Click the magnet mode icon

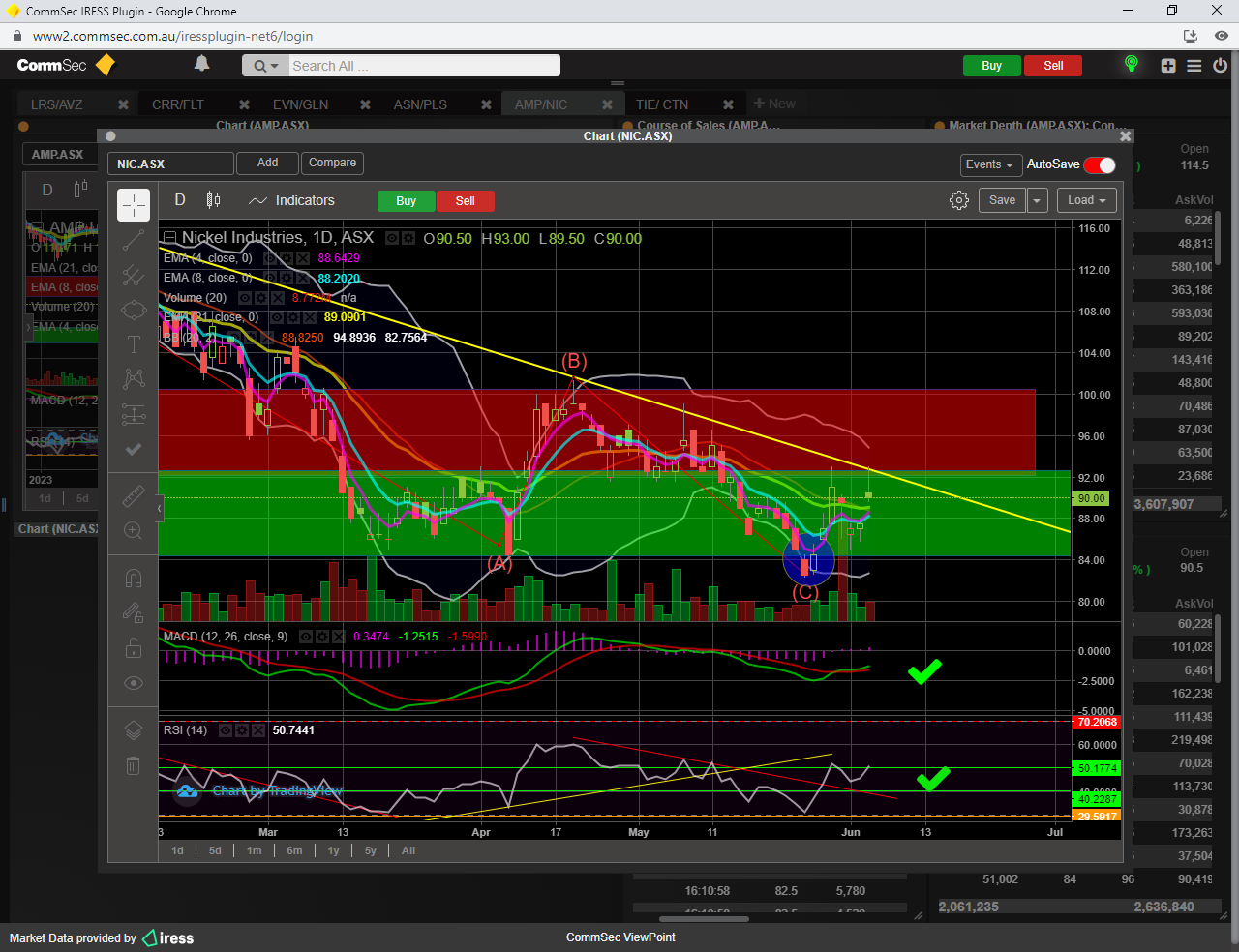(134, 579)
